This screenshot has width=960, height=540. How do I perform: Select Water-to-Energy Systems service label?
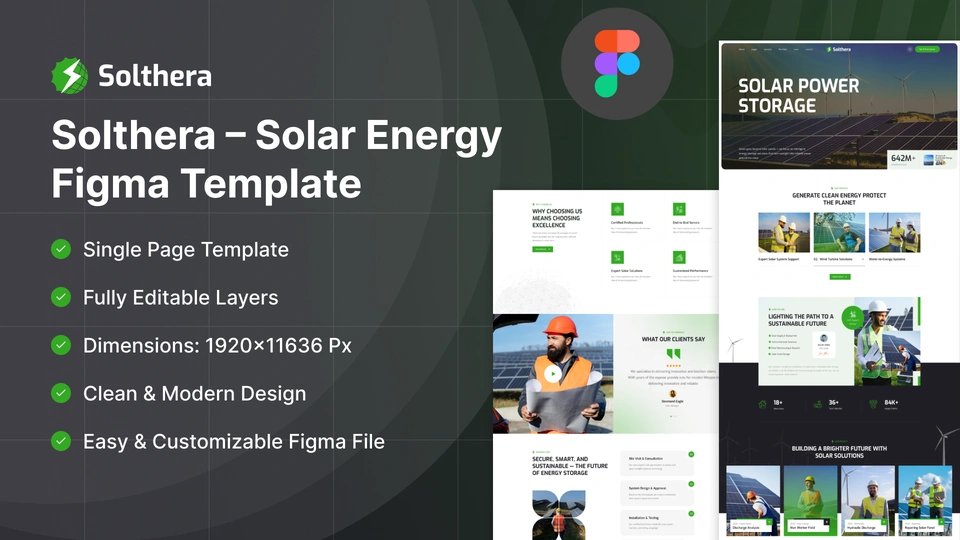pyautogui.click(x=887, y=259)
